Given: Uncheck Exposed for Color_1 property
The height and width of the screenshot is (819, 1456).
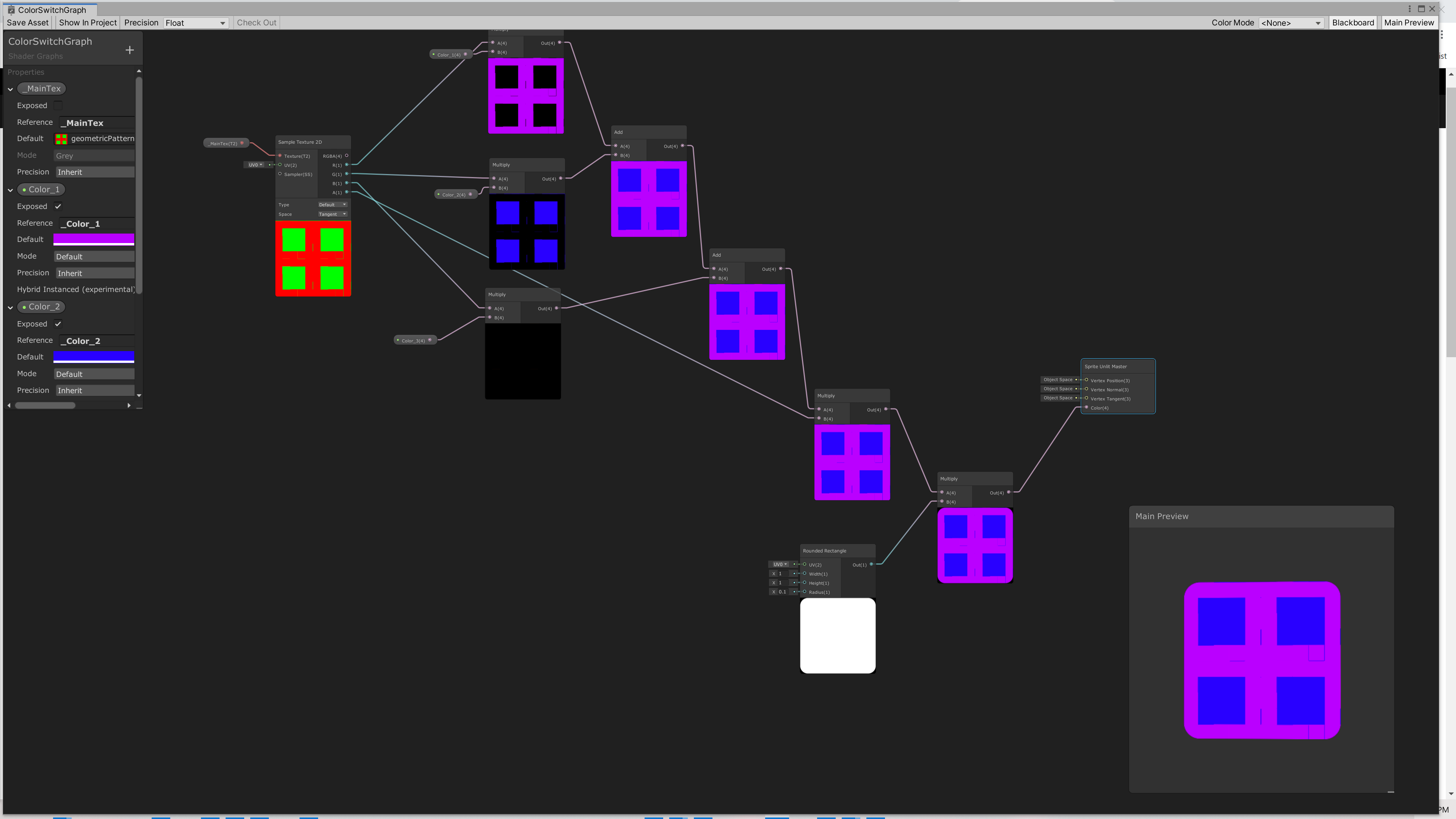Looking at the screenshot, I should pos(58,206).
